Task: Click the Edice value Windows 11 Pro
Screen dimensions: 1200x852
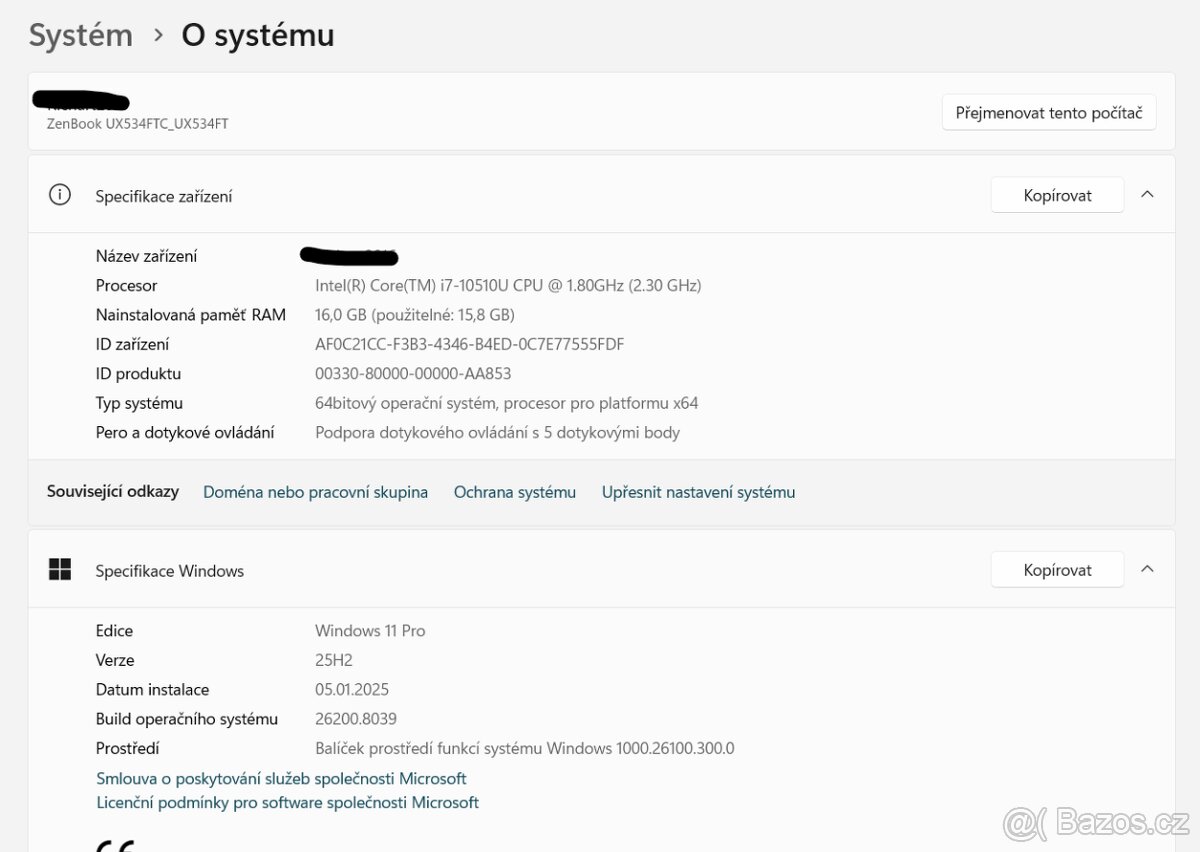Action: (x=368, y=630)
